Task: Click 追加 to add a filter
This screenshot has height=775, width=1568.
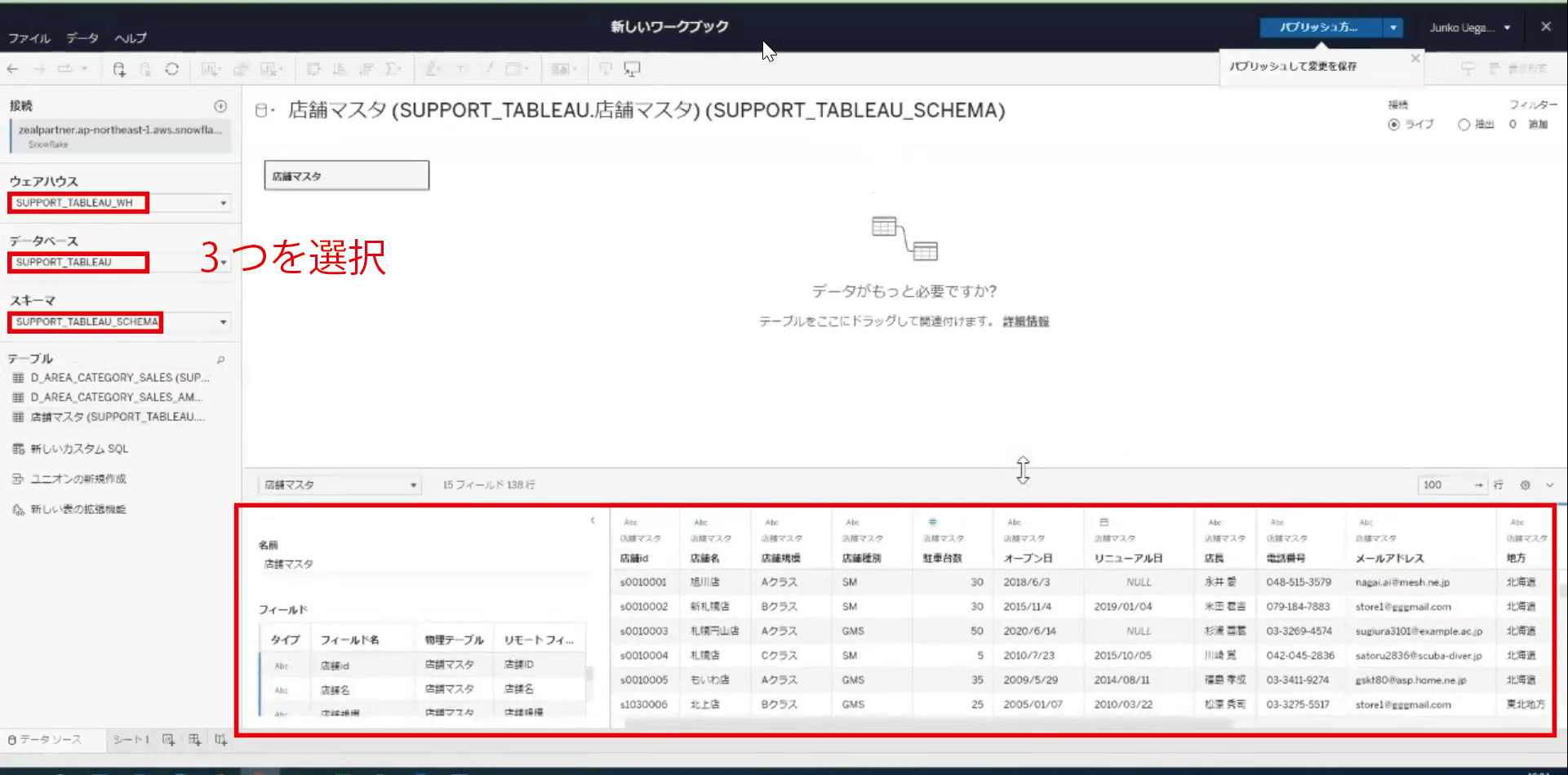Action: (x=1538, y=125)
